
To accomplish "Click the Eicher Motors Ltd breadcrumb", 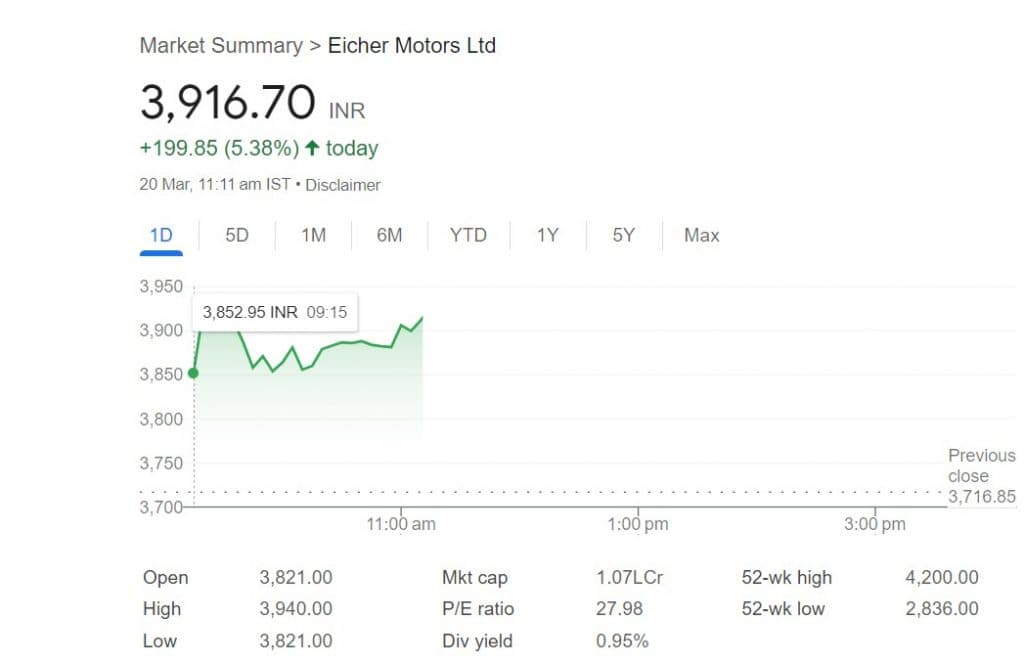I will 412,45.
